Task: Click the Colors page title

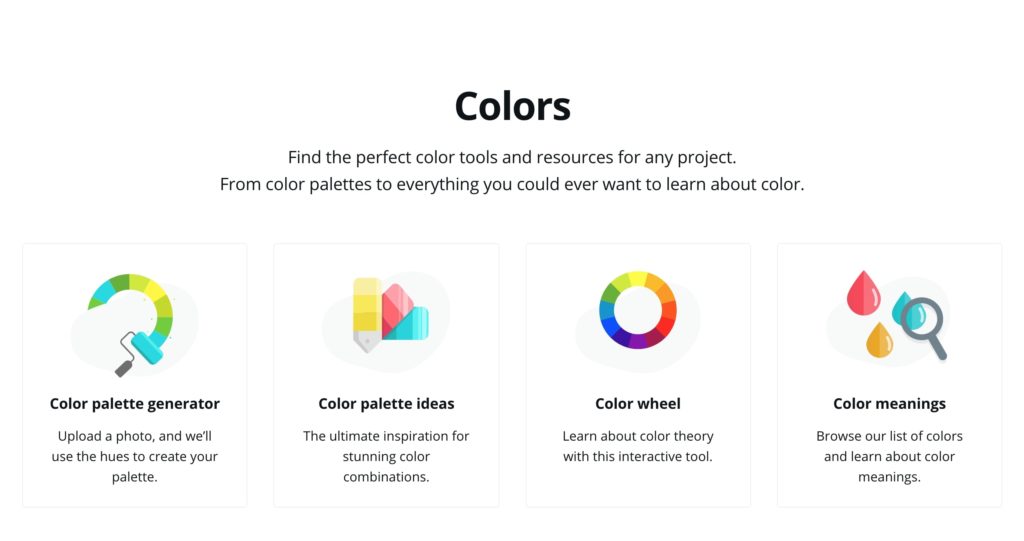Action: [513, 107]
